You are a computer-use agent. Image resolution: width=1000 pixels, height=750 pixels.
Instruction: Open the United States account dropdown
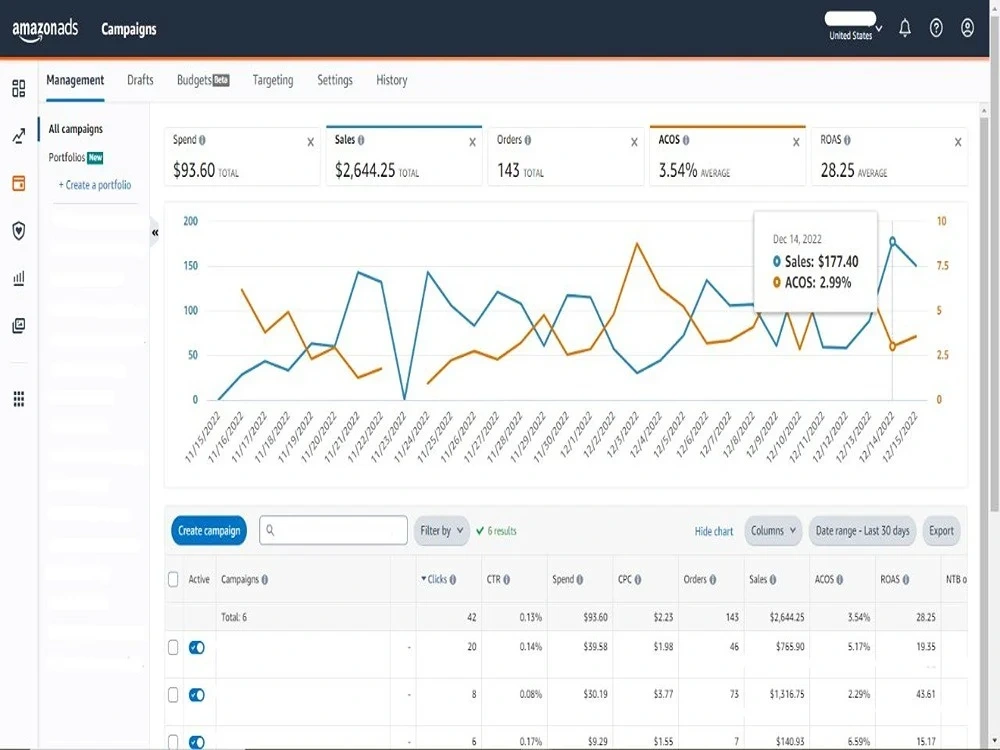pos(853,27)
